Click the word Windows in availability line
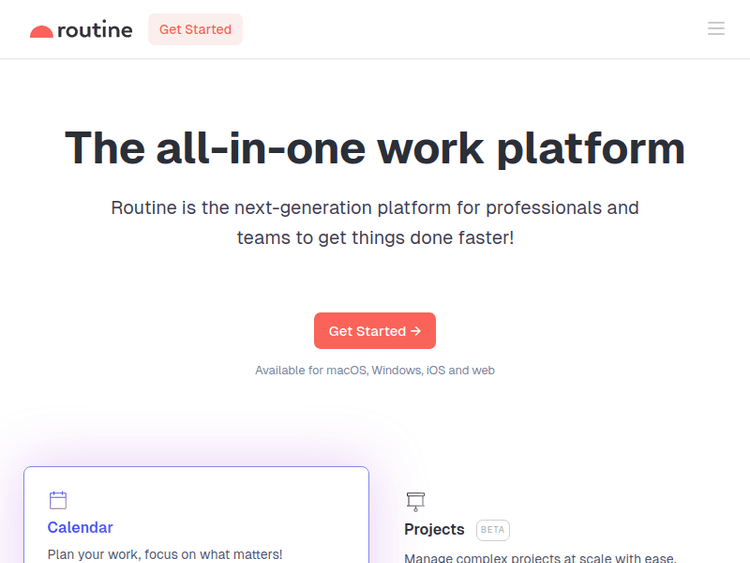The width and height of the screenshot is (750, 563). coord(396,370)
